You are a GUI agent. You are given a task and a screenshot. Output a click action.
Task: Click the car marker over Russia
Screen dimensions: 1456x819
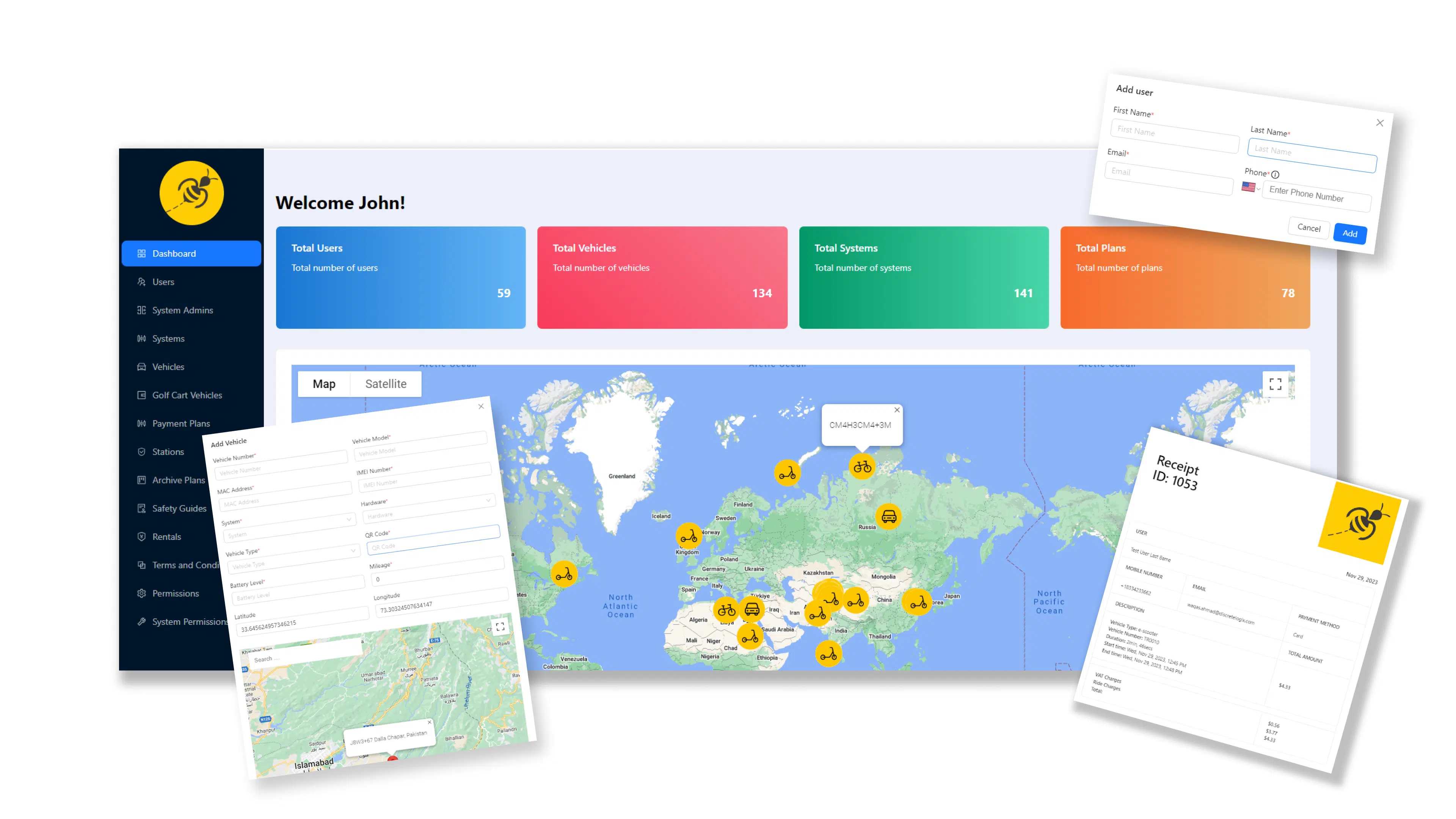point(888,516)
